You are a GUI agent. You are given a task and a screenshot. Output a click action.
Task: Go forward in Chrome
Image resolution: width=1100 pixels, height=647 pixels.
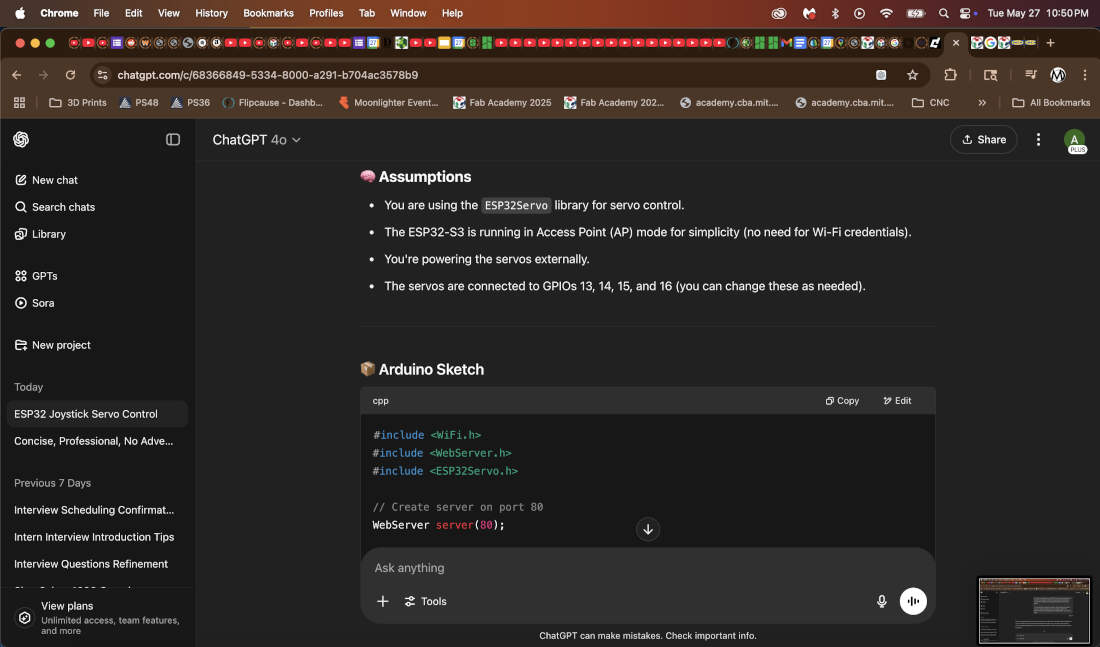coord(43,75)
